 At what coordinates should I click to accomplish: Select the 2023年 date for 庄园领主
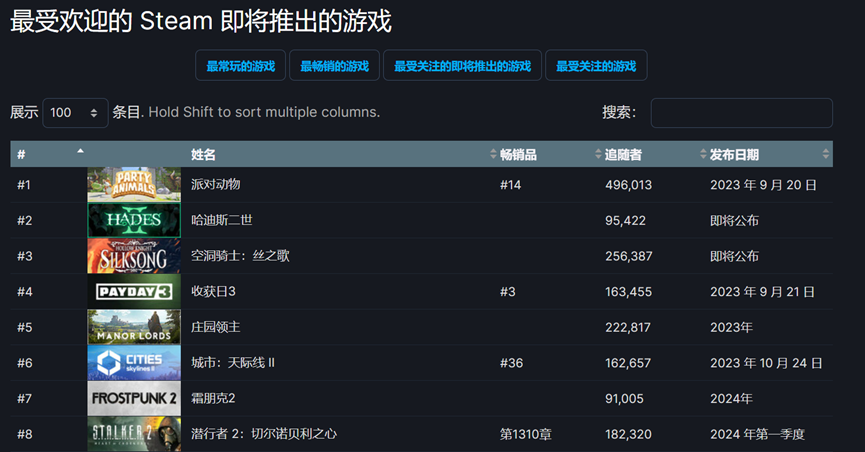click(x=731, y=327)
